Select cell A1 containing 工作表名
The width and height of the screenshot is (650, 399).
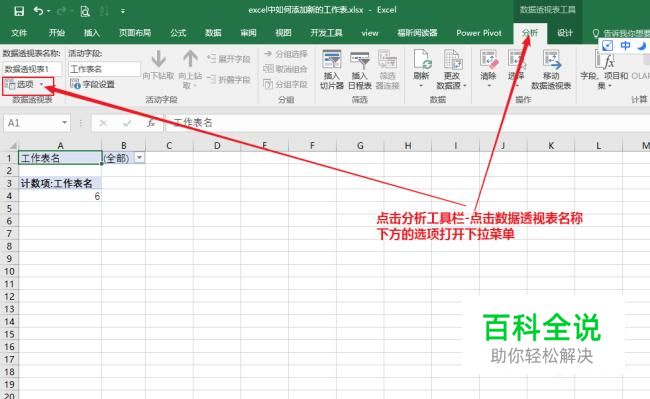point(61,158)
